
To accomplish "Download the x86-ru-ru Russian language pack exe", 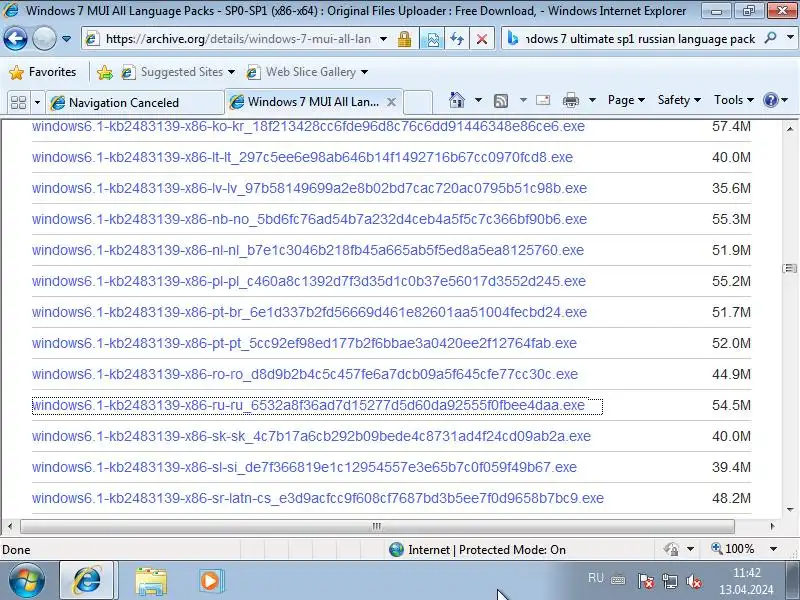I will pyautogui.click(x=308, y=406).
